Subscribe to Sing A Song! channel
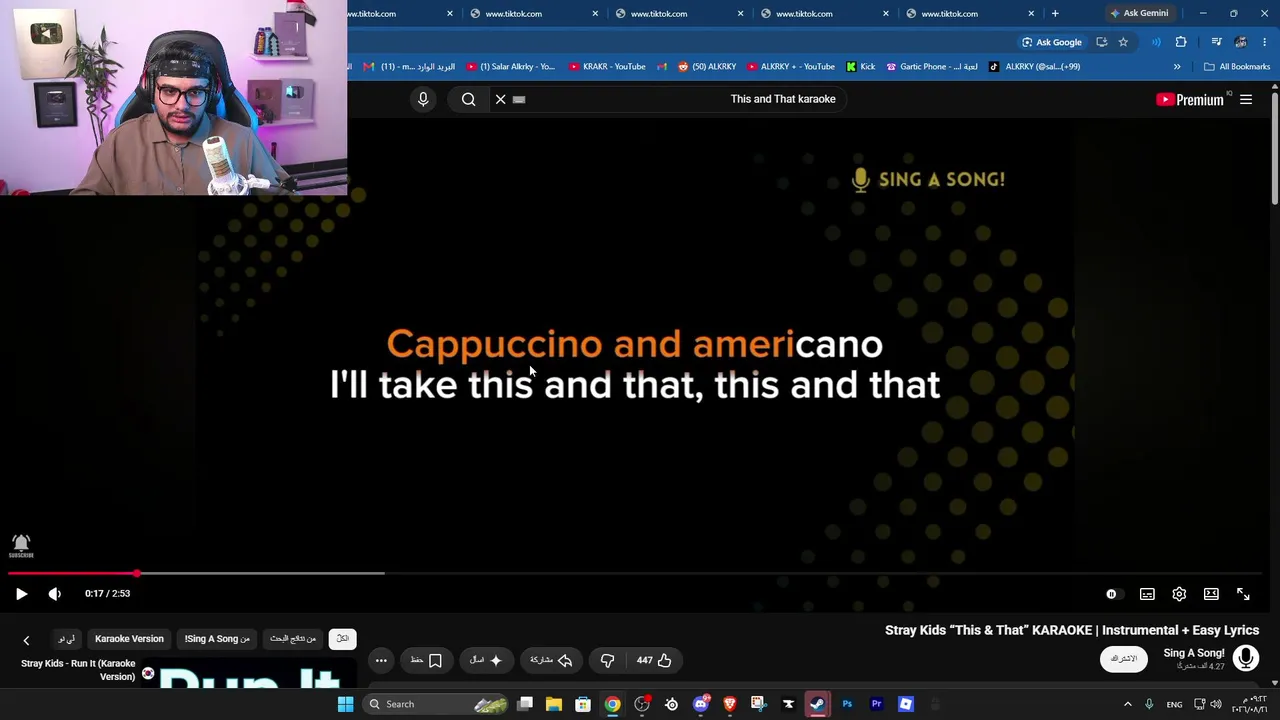Screen dimensions: 1280x720 (1124, 659)
